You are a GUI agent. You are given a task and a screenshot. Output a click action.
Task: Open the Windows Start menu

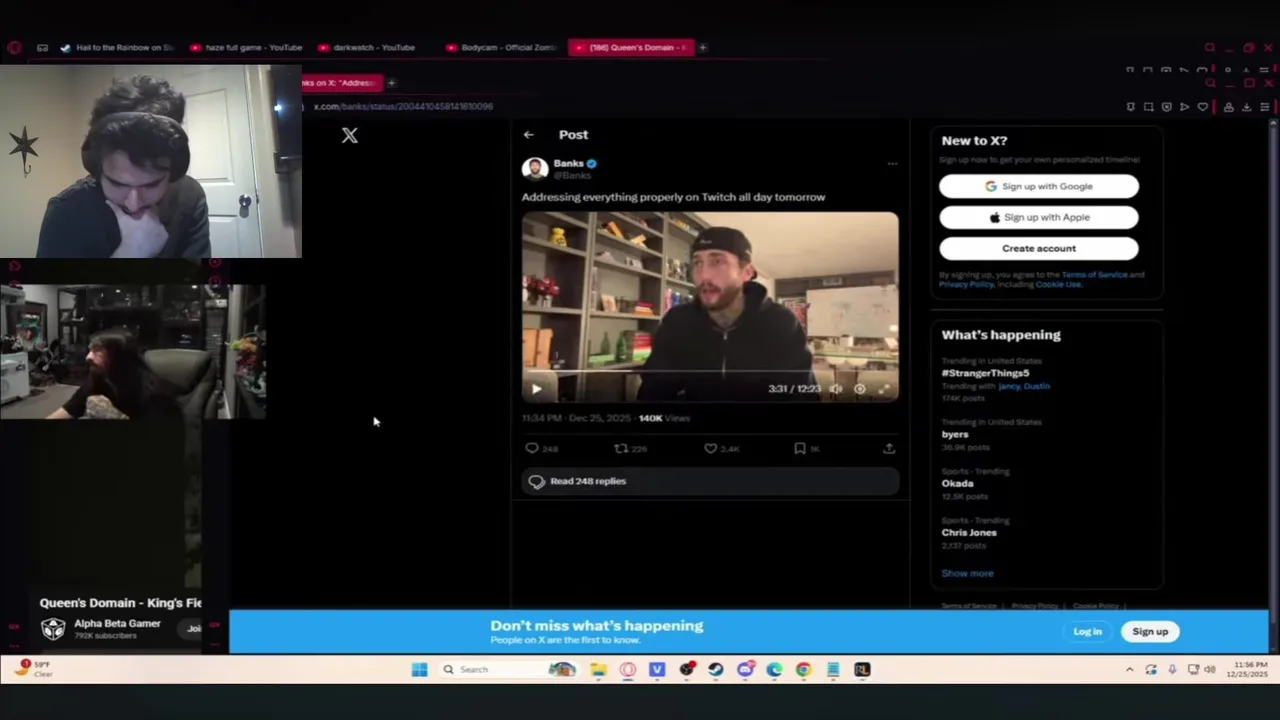(419, 670)
